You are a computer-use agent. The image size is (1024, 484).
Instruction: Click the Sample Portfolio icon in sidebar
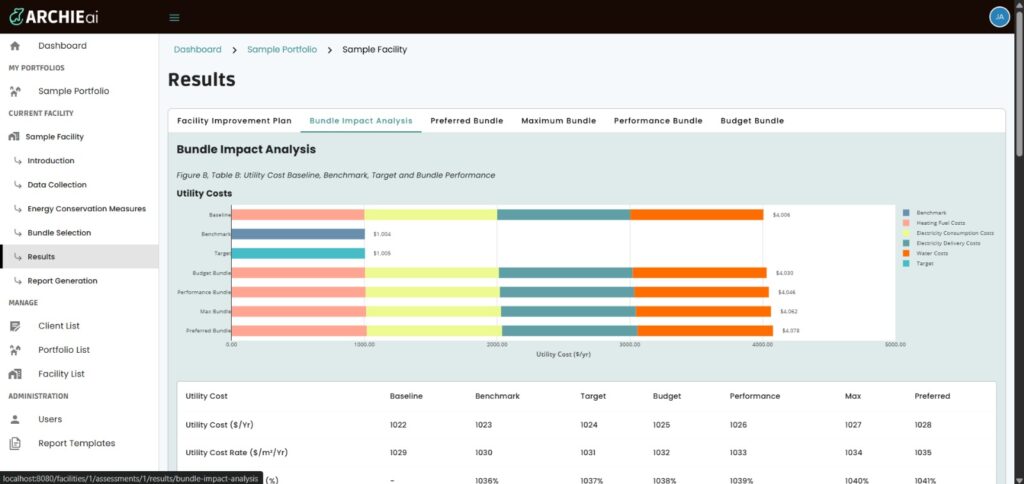[15, 91]
